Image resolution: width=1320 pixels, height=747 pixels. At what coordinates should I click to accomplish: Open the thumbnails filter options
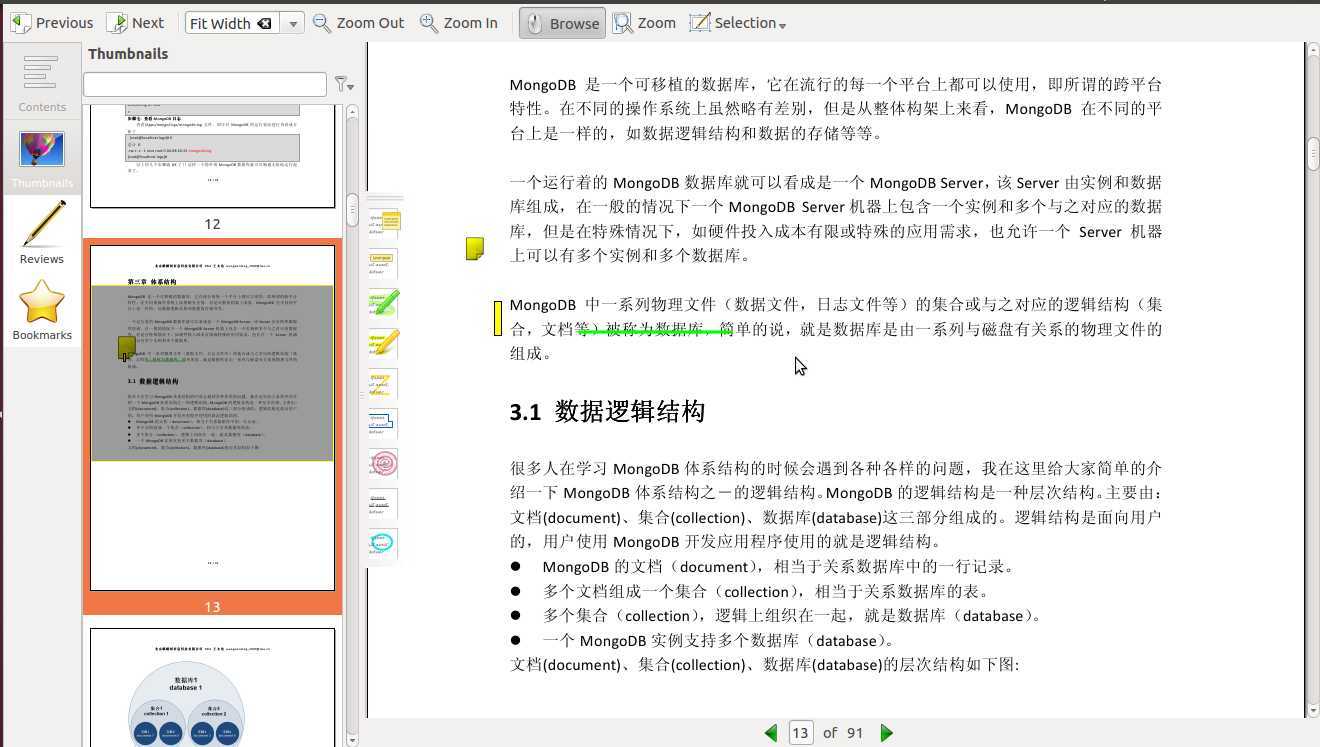343,84
